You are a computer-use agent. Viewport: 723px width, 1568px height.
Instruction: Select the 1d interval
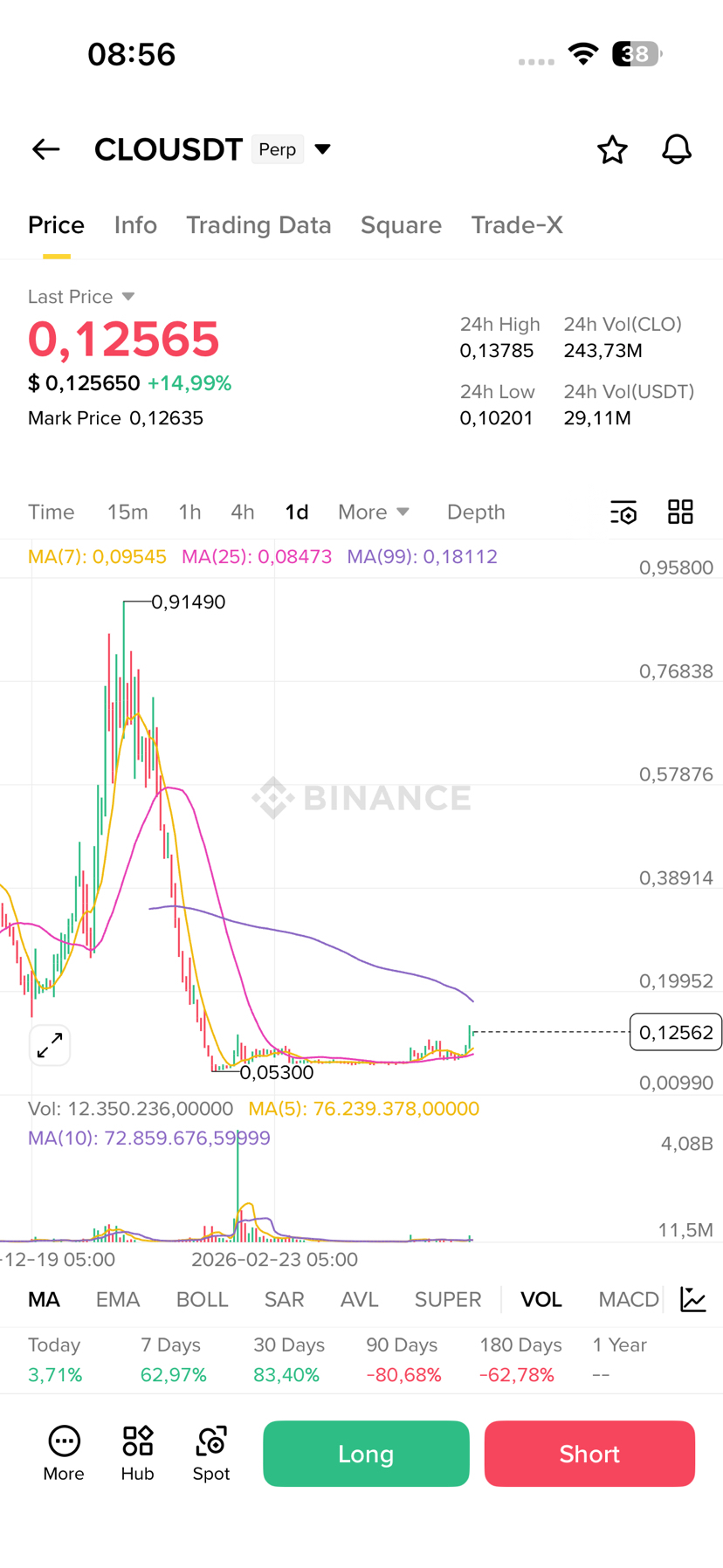click(x=297, y=512)
